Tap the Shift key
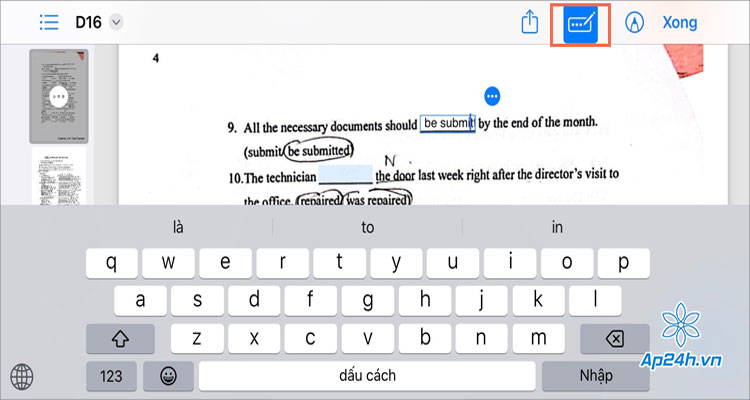The image size is (750, 400). click(120, 339)
